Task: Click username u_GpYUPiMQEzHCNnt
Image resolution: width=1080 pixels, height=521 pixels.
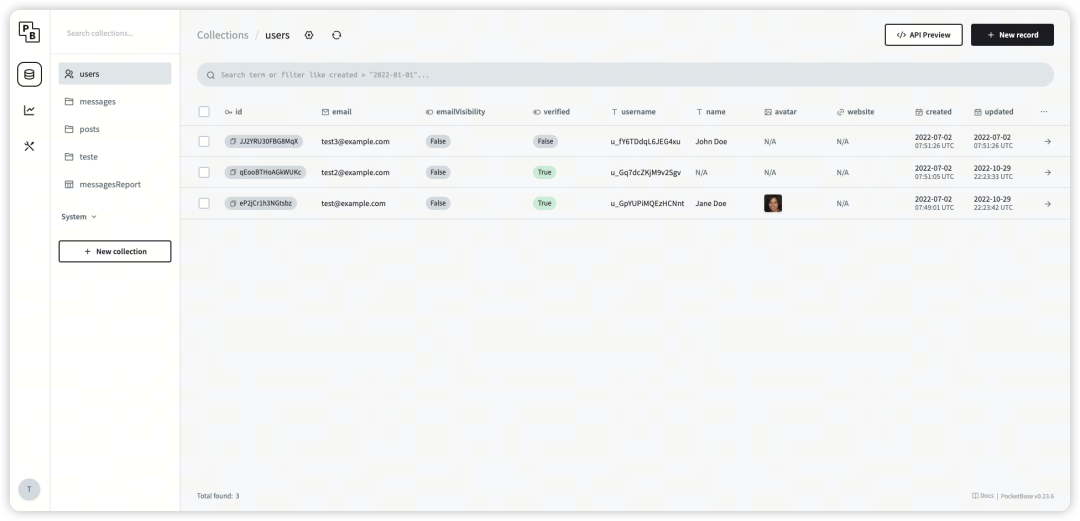Action: [647, 203]
